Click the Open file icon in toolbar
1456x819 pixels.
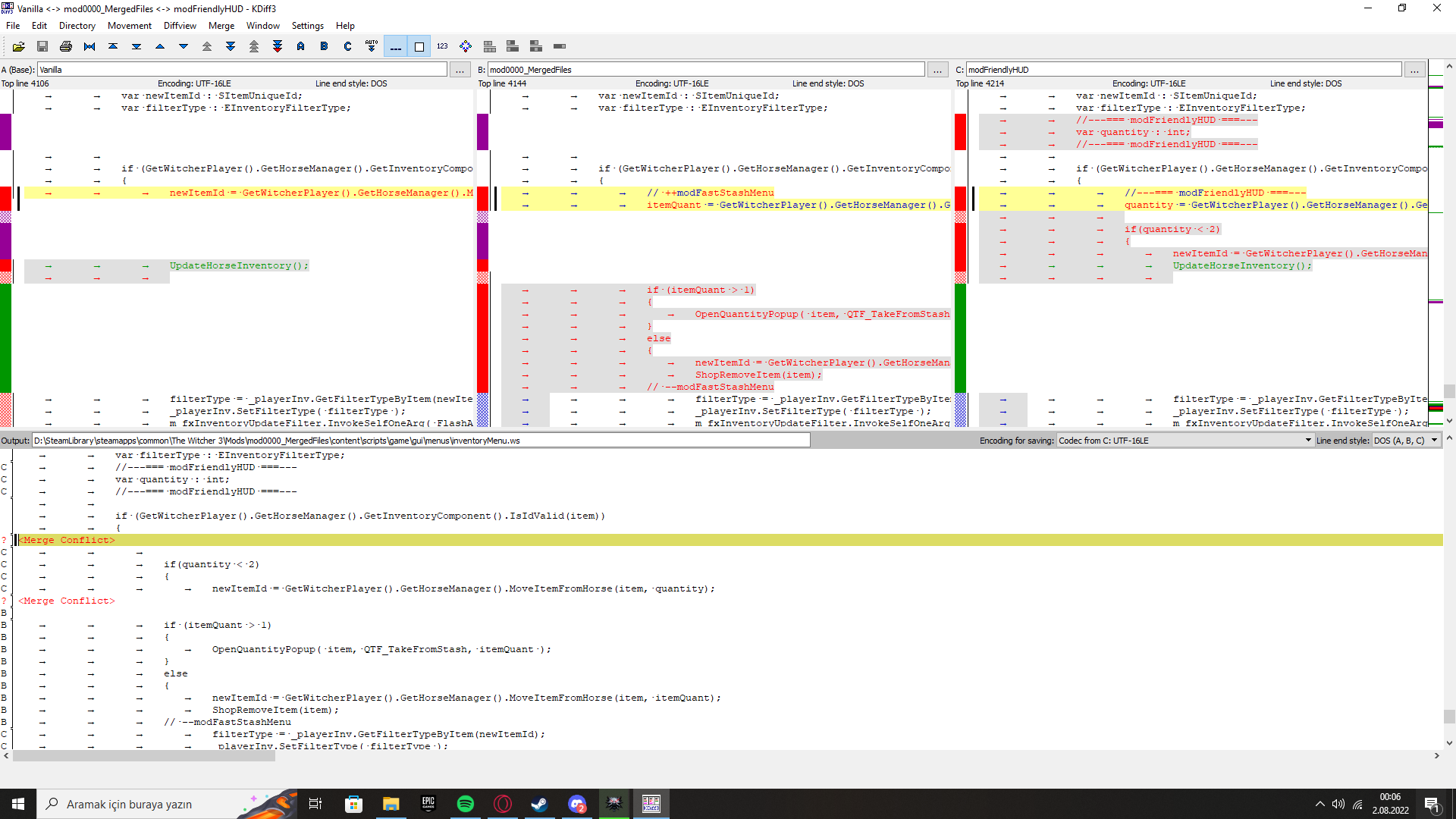[19, 47]
